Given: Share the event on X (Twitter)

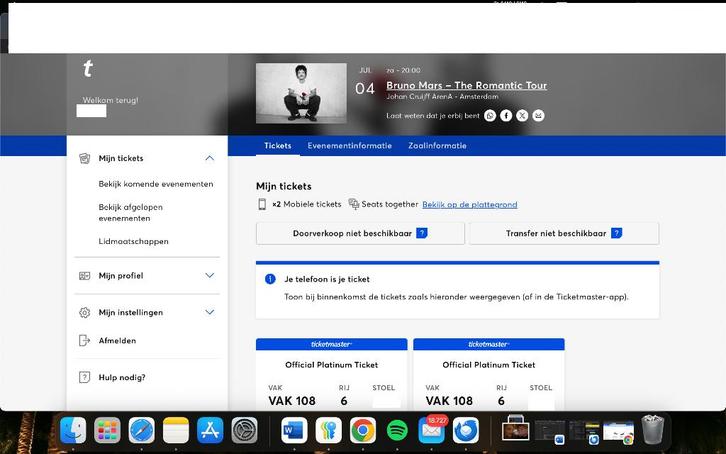Looking at the screenshot, I should pyautogui.click(x=522, y=116).
